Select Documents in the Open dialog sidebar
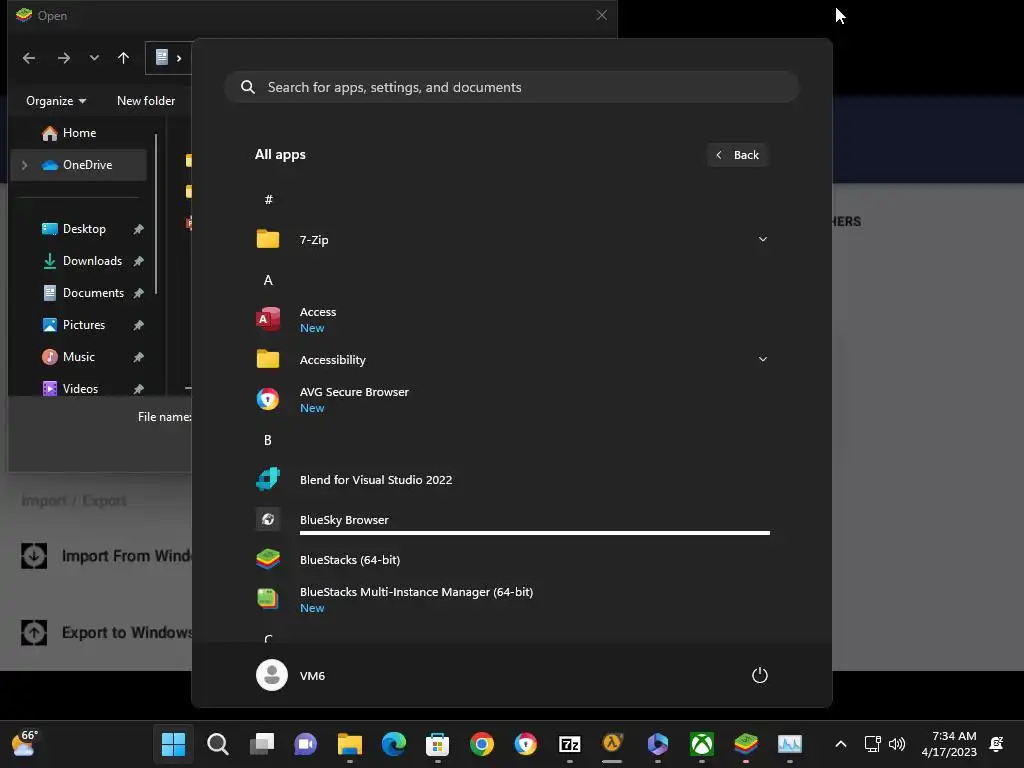Screen dimensions: 1024x768 [x=79, y=293]
